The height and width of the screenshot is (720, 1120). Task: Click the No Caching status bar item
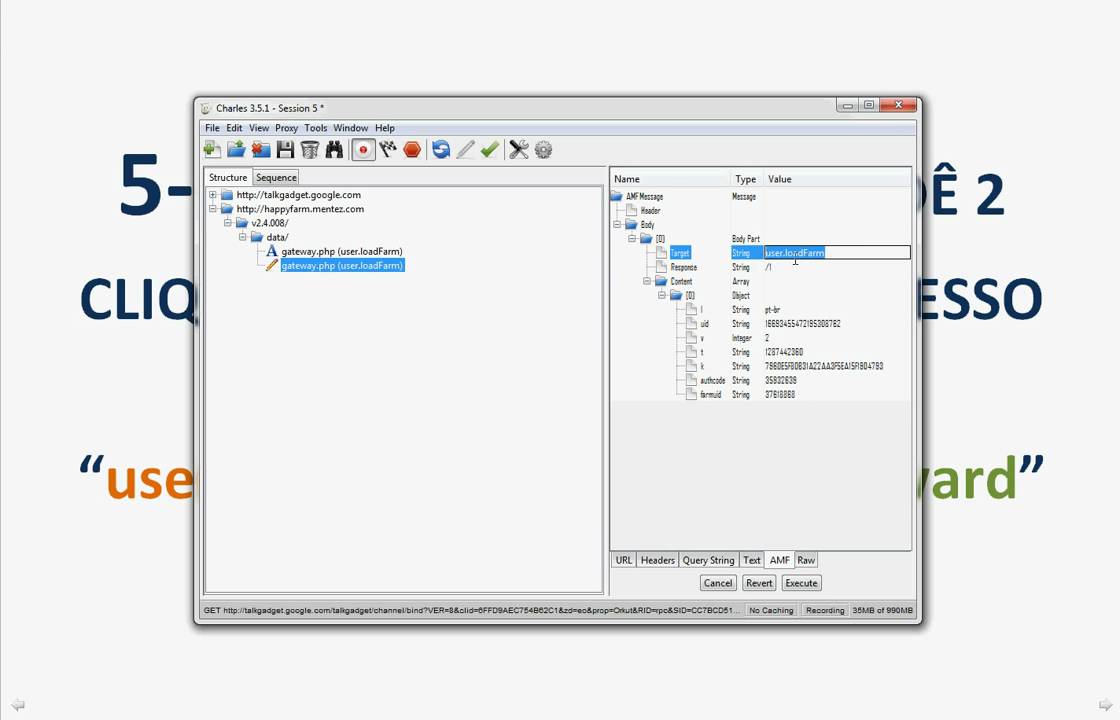pyautogui.click(x=771, y=610)
